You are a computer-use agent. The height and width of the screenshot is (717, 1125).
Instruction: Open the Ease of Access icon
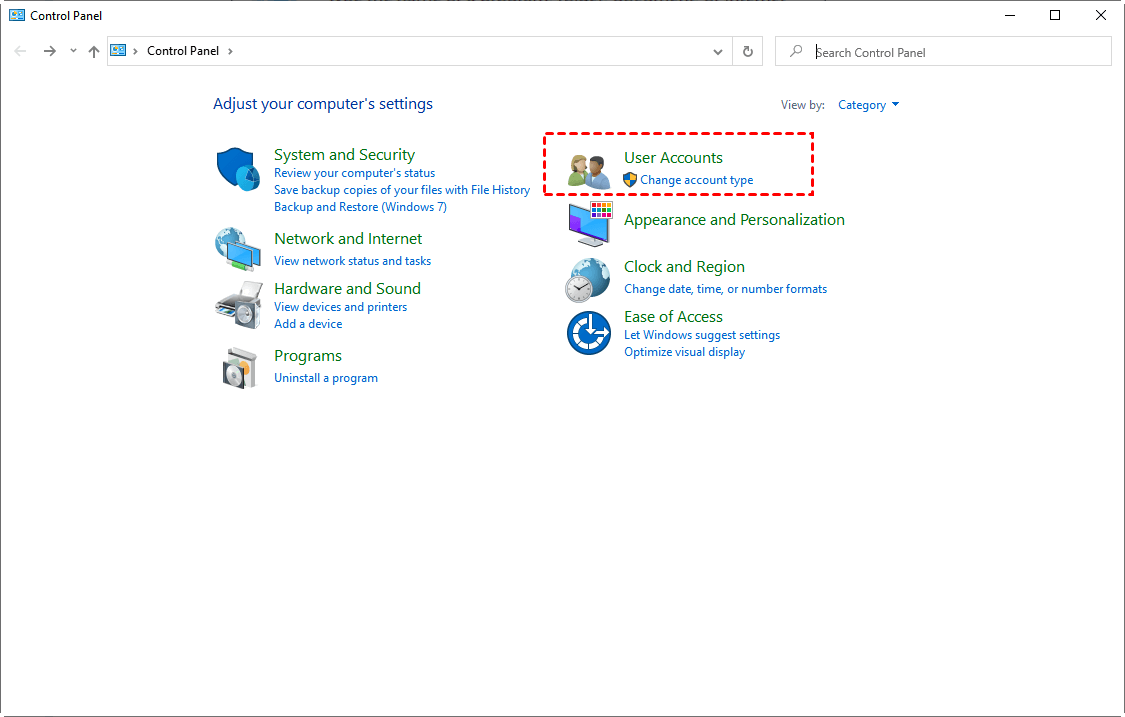tap(588, 333)
